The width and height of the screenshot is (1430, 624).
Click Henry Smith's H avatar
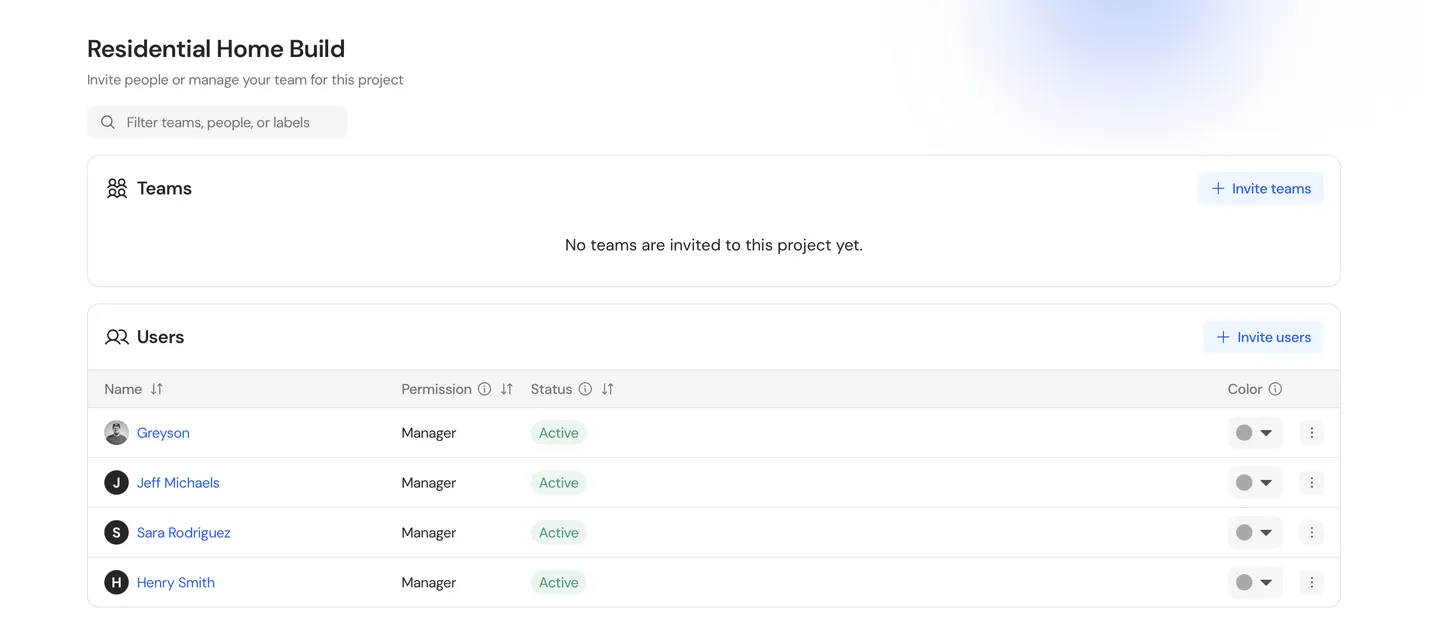click(117, 582)
